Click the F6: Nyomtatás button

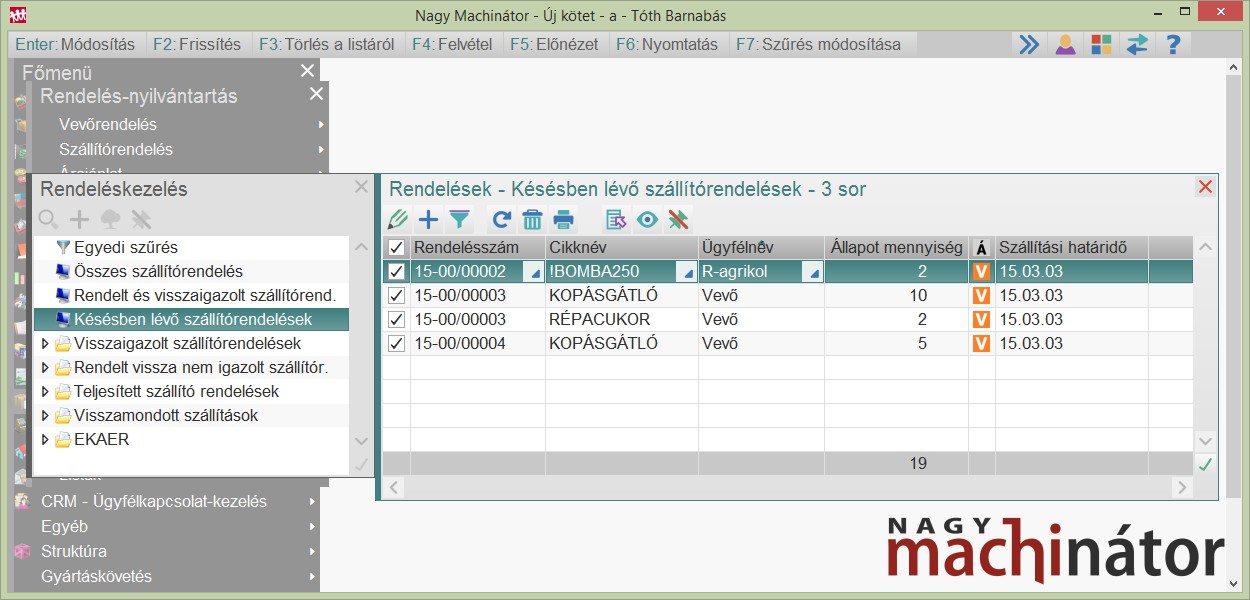coord(667,44)
